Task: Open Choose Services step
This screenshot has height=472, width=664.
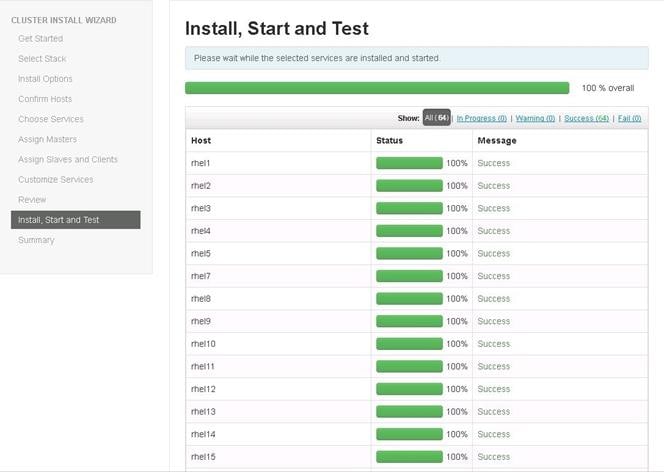Action: coord(51,119)
